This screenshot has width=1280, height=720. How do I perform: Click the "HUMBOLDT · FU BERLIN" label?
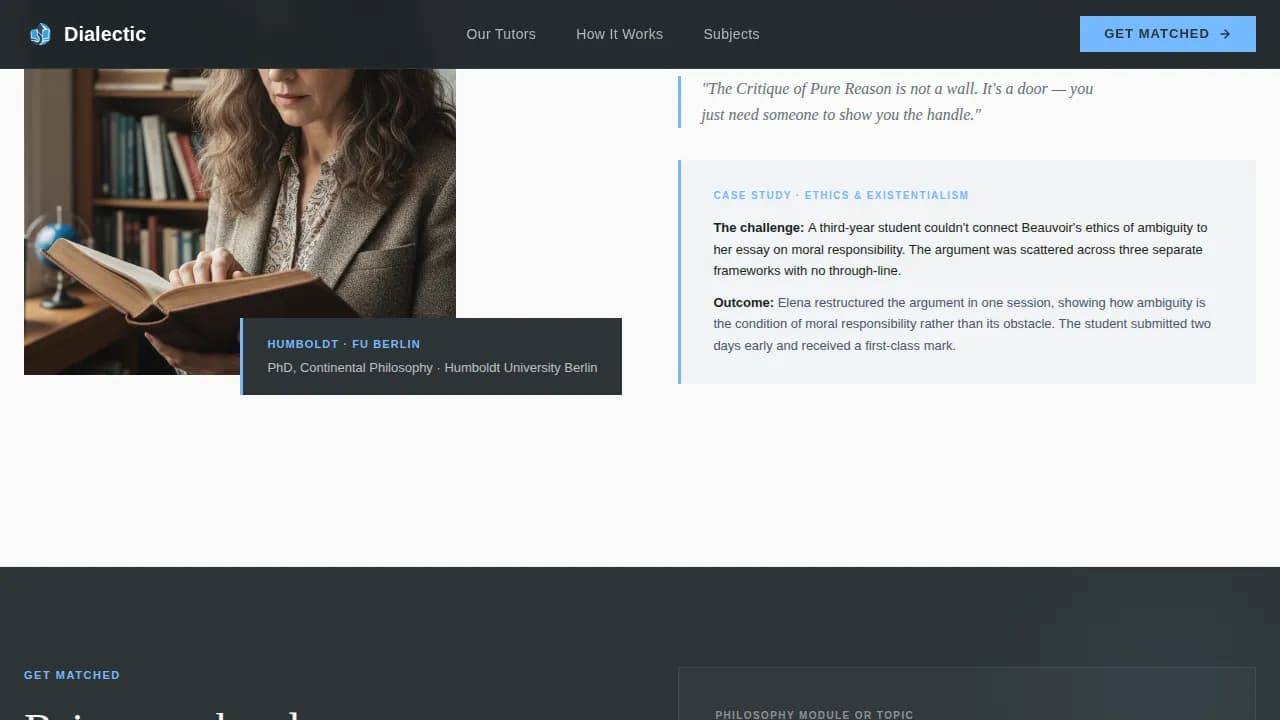coord(344,344)
